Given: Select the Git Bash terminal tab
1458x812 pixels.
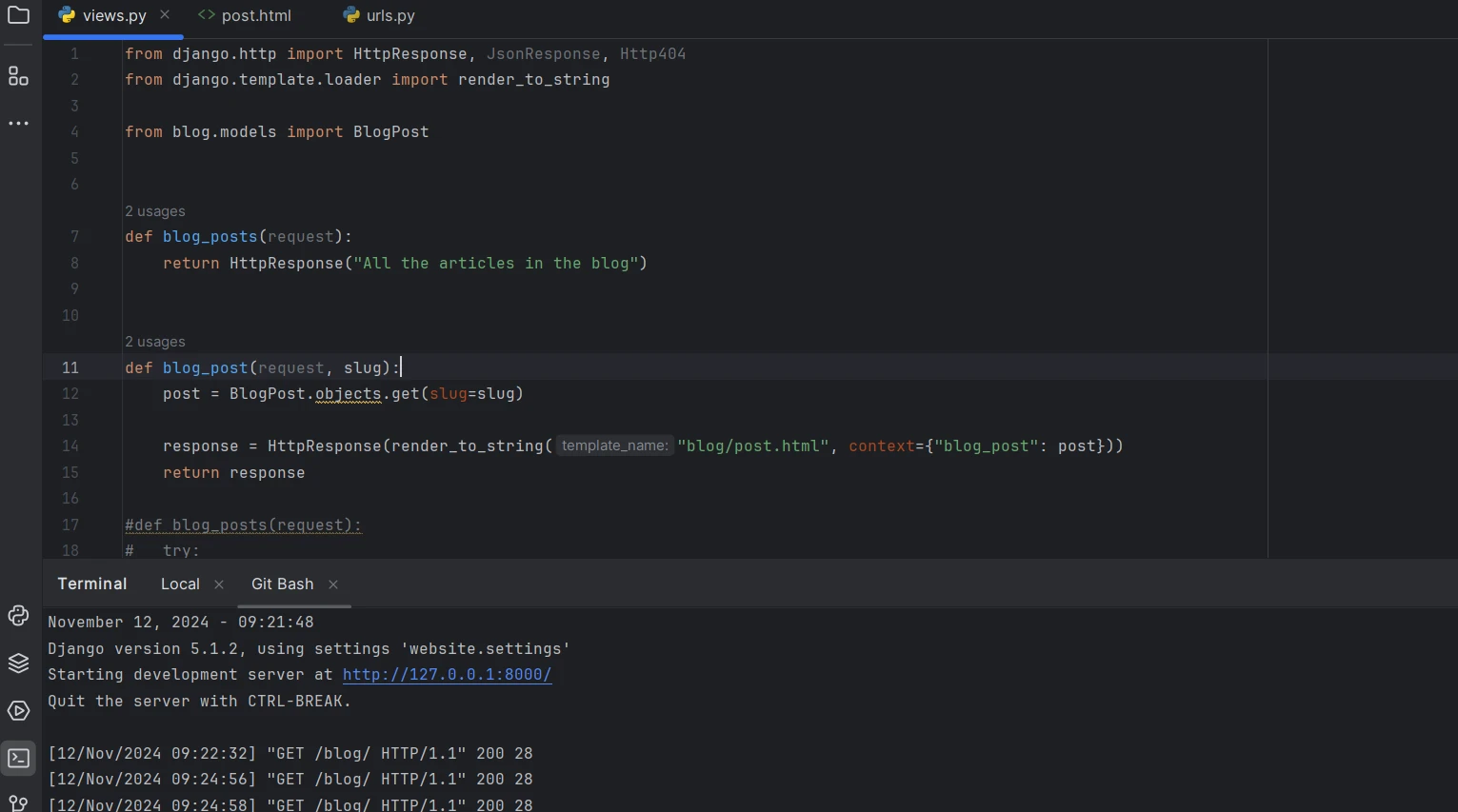Looking at the screenshot, I should click(x=282, y=584).
